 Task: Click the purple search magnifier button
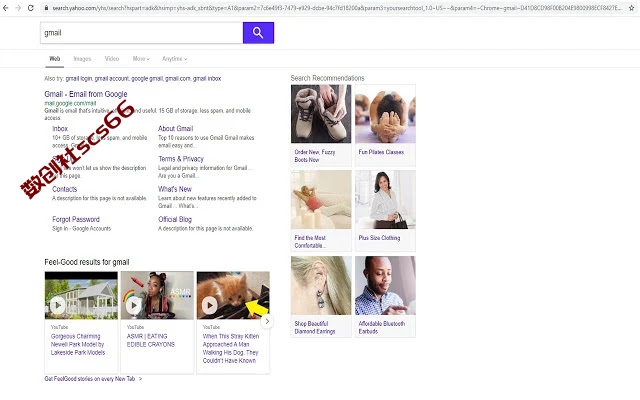[x=258, y=33]
